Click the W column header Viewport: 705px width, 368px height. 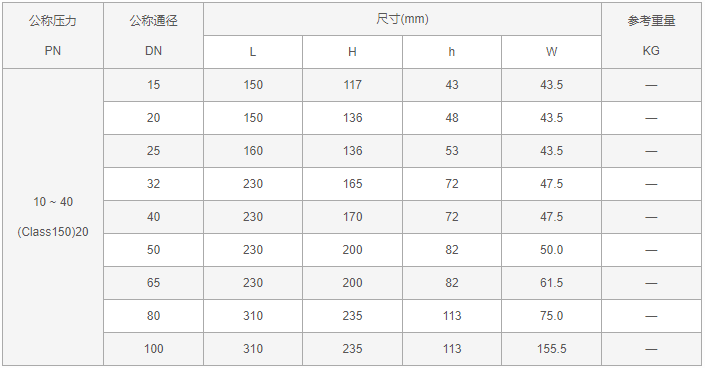[x=551, y=52]
